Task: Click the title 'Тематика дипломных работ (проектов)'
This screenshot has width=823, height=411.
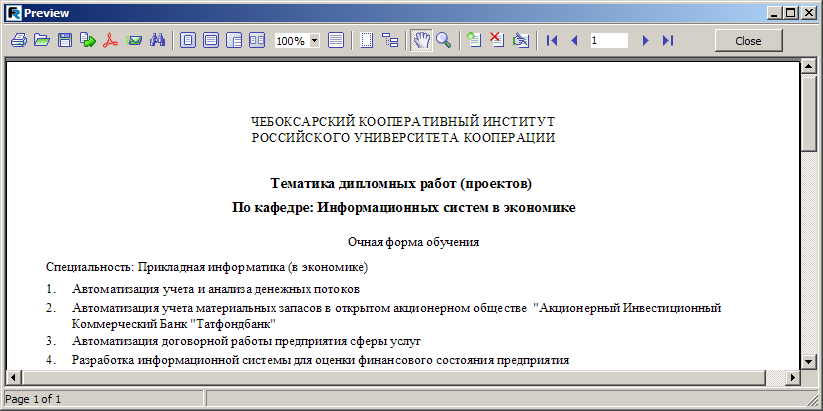Action: point(402,184)
